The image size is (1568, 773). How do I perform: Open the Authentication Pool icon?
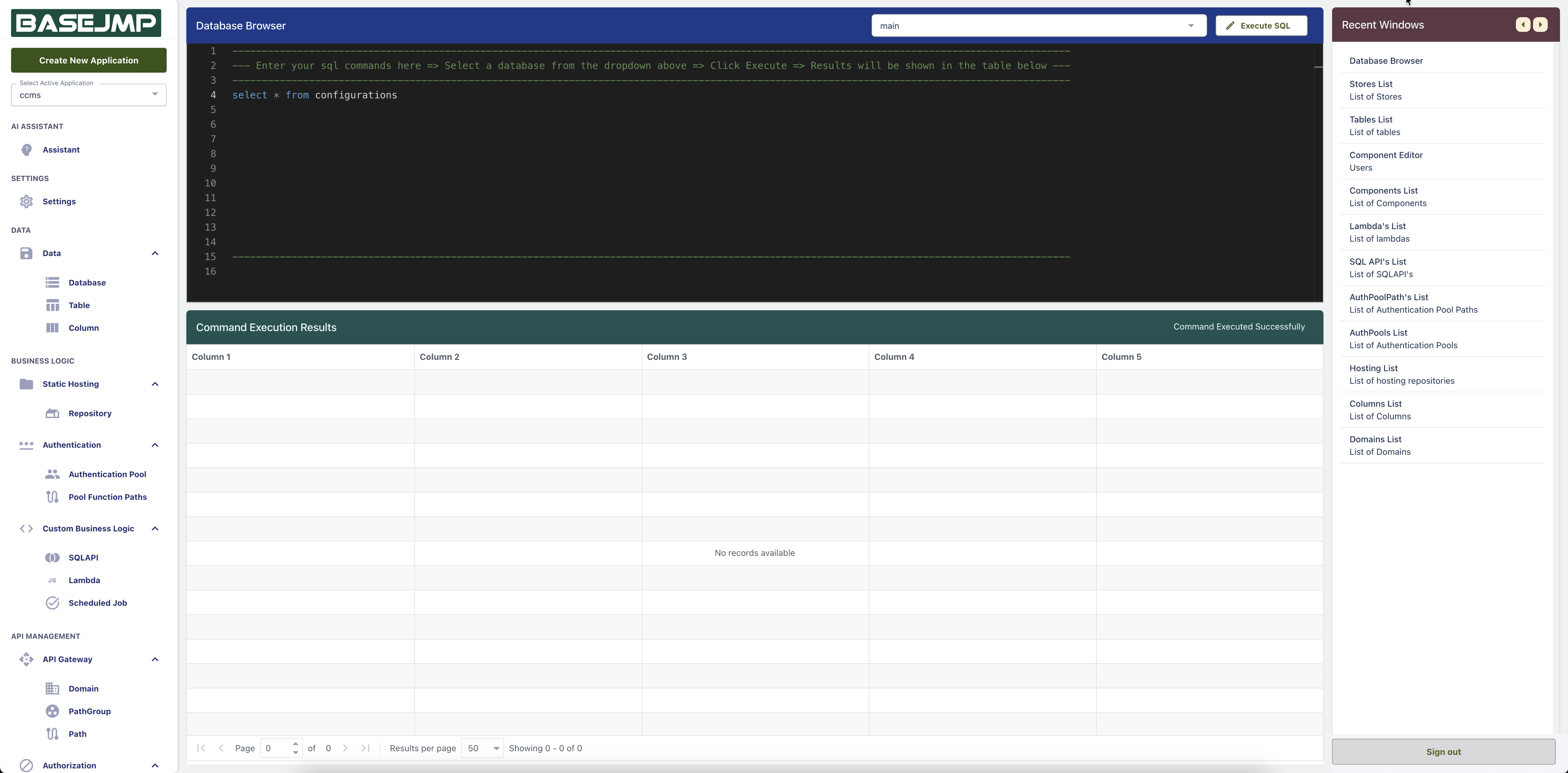52,474
